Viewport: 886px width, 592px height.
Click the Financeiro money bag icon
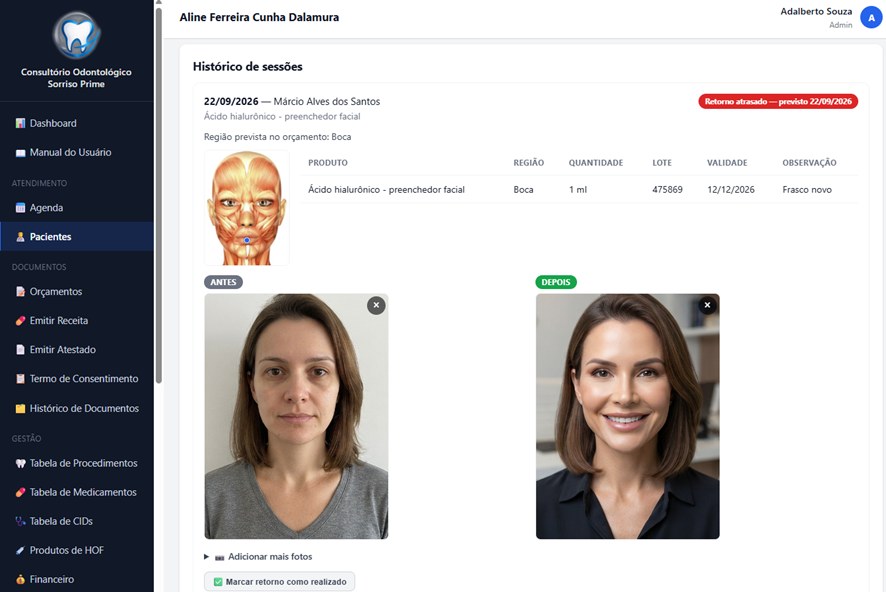(x=20, y=580)
